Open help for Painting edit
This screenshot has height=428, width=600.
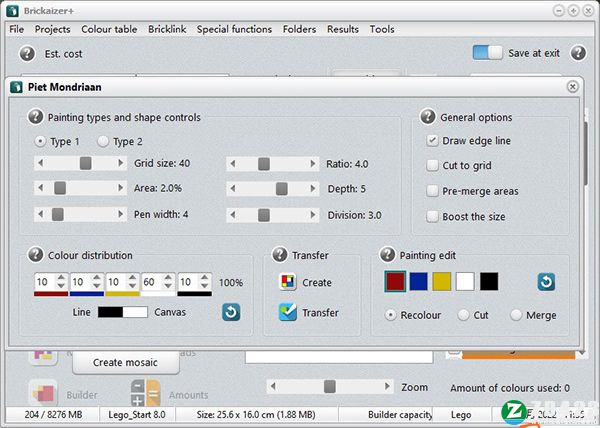tap(388, 255)
